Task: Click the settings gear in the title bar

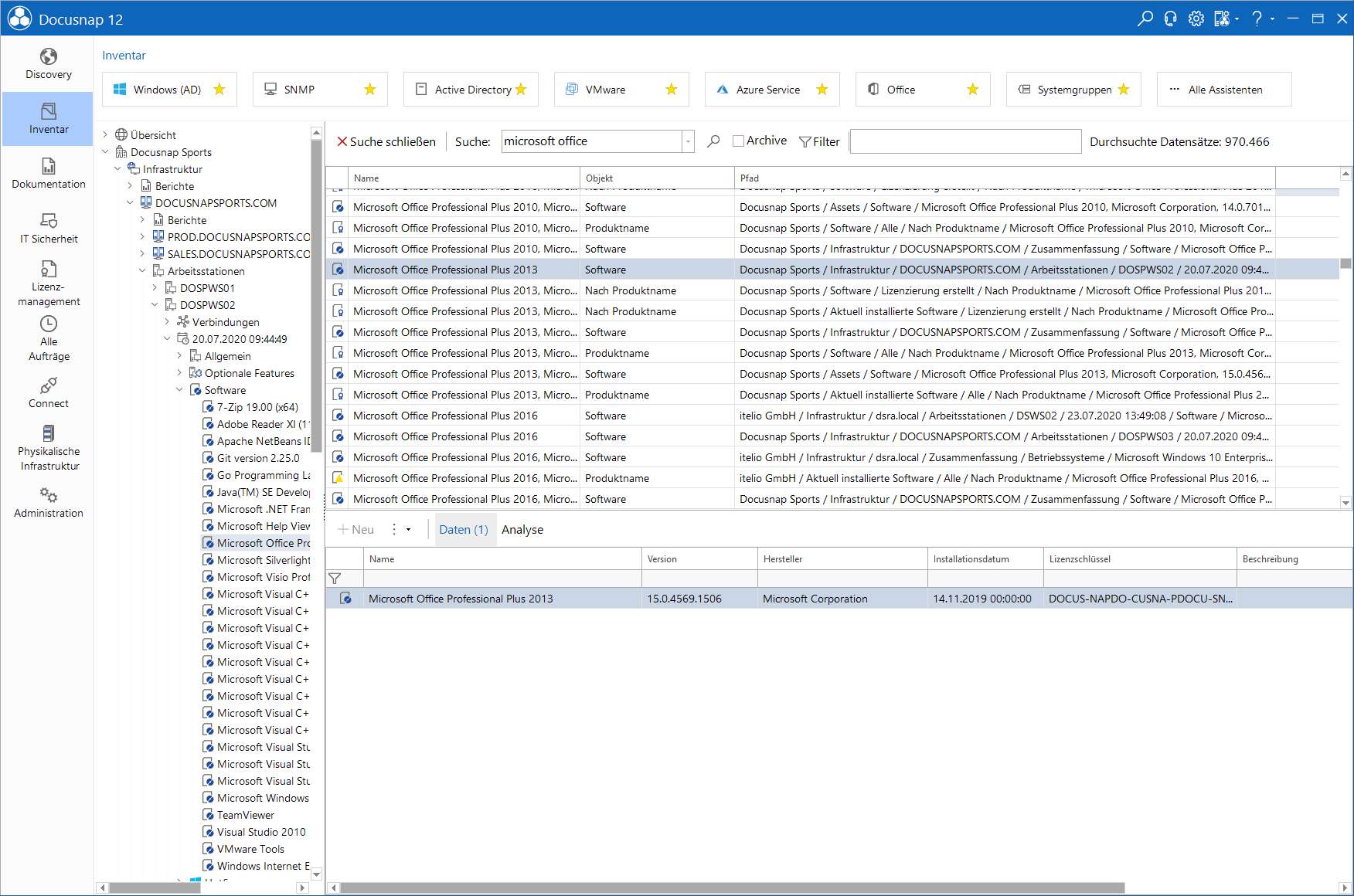Action: click(1196, 19)
